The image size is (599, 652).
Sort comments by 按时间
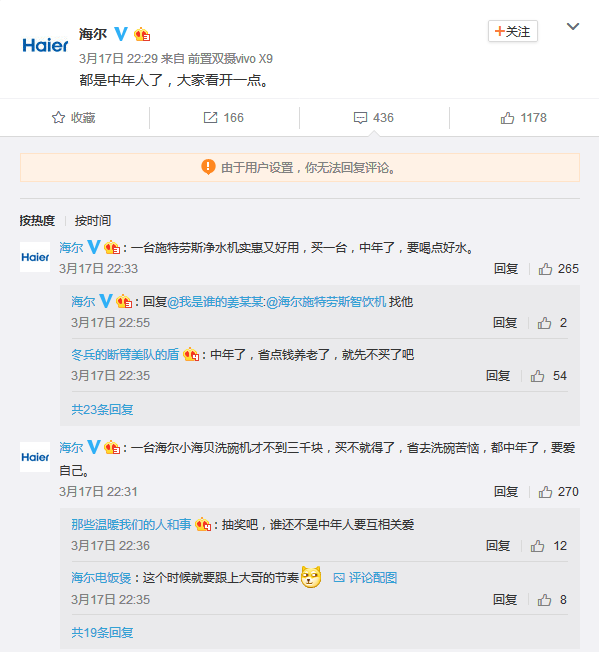click(x=93, y=220)
